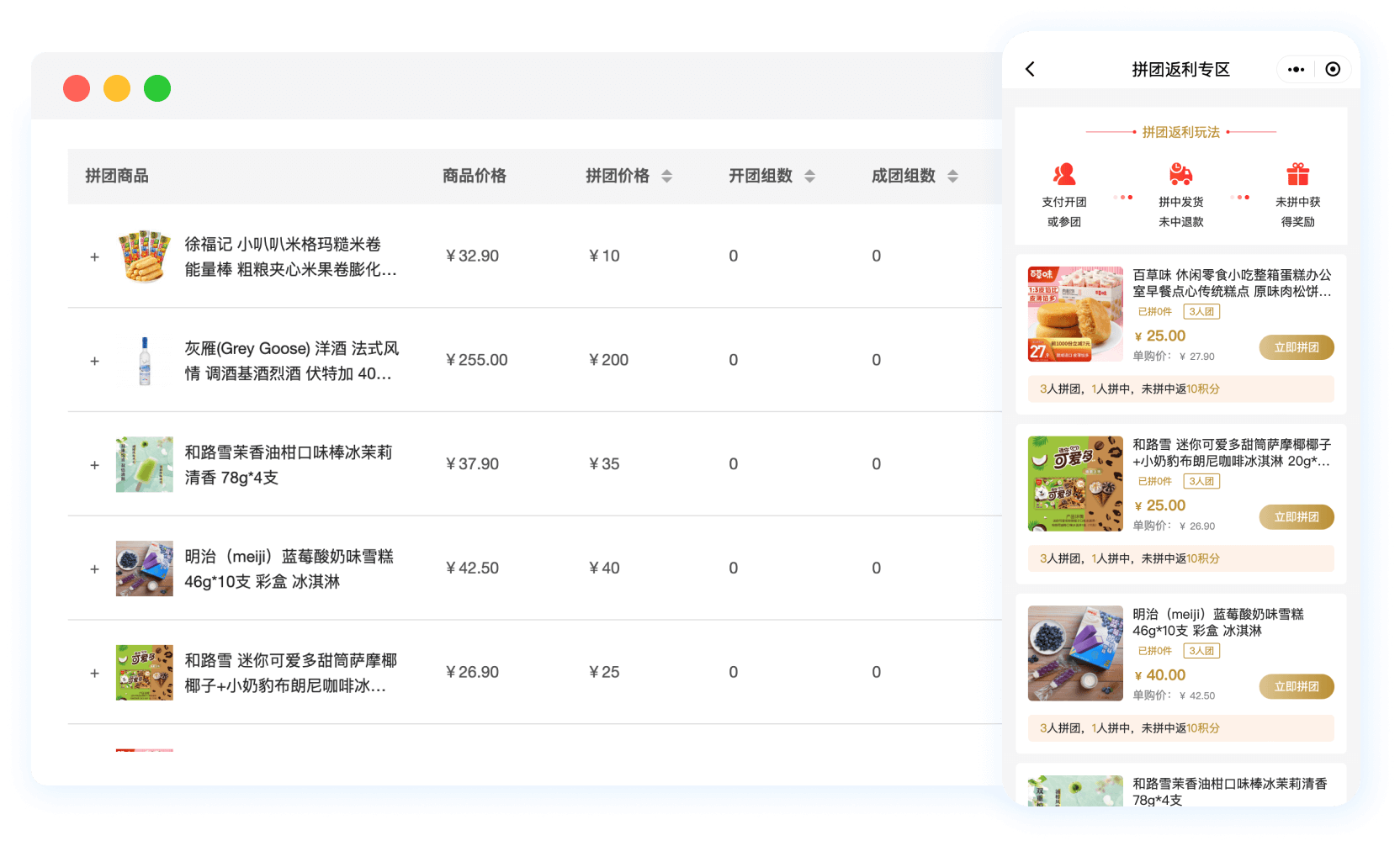Screen dimensions: 1400x846
Task: Sort table by 成团组数 column
Action: (x=952, y=176)
